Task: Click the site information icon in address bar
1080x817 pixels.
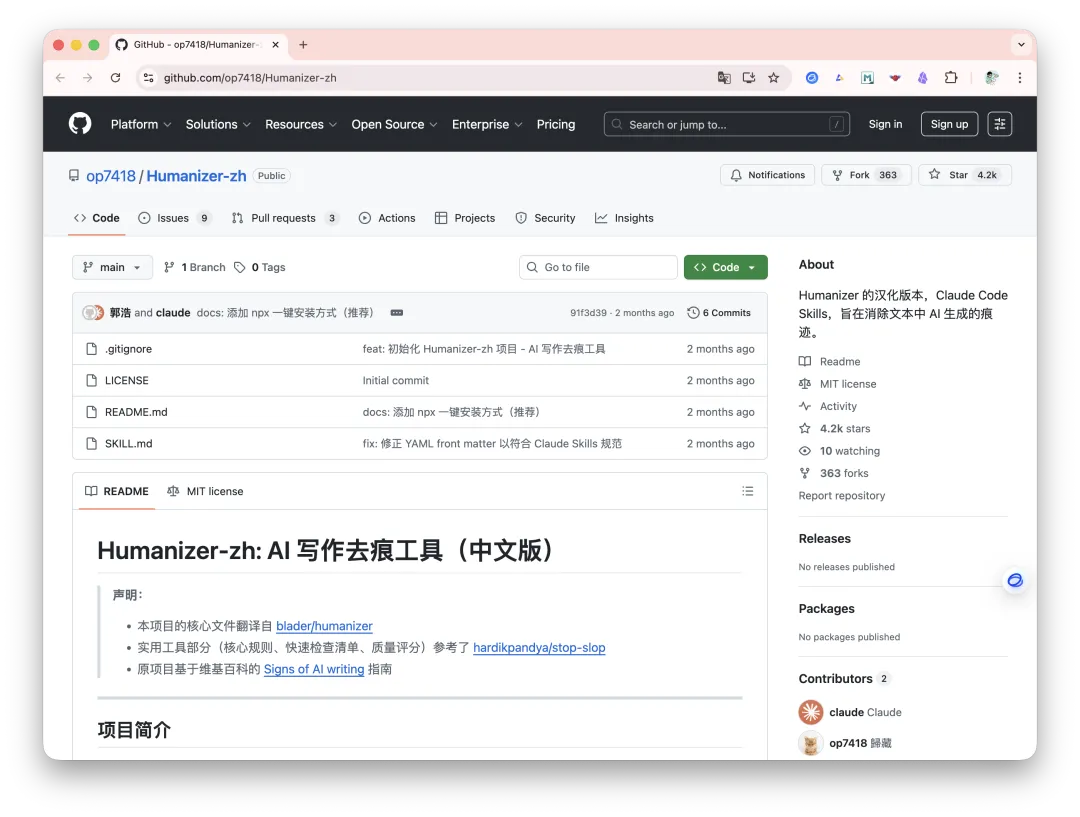Action: pyautogui.click(x=149, y=78)
